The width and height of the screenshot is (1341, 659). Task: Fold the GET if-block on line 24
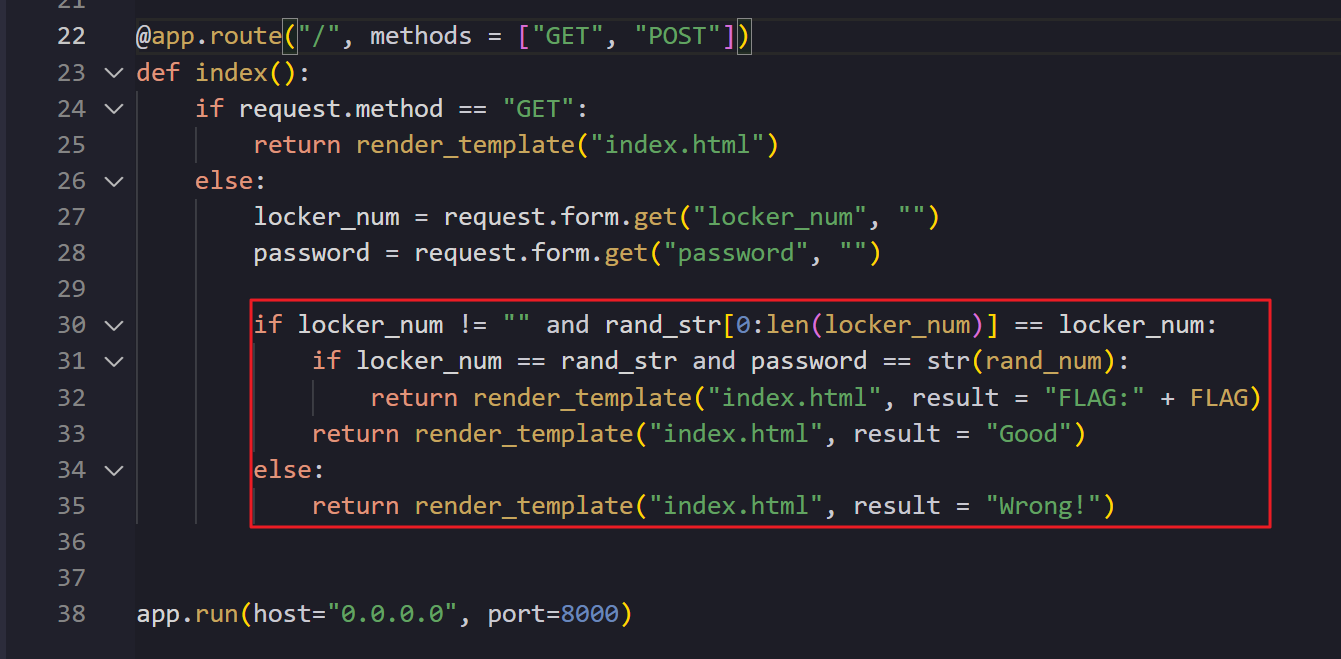[113, 109]
